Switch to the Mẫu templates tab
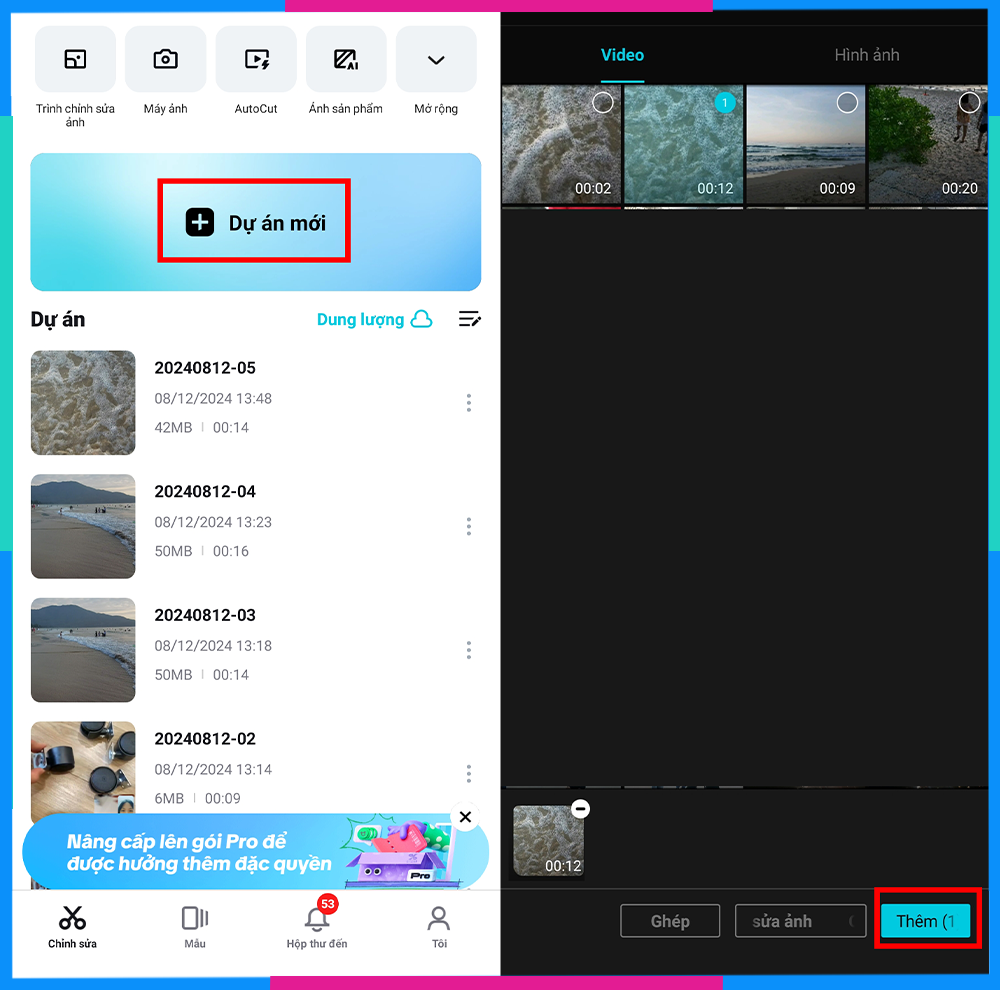 [195, 927]
